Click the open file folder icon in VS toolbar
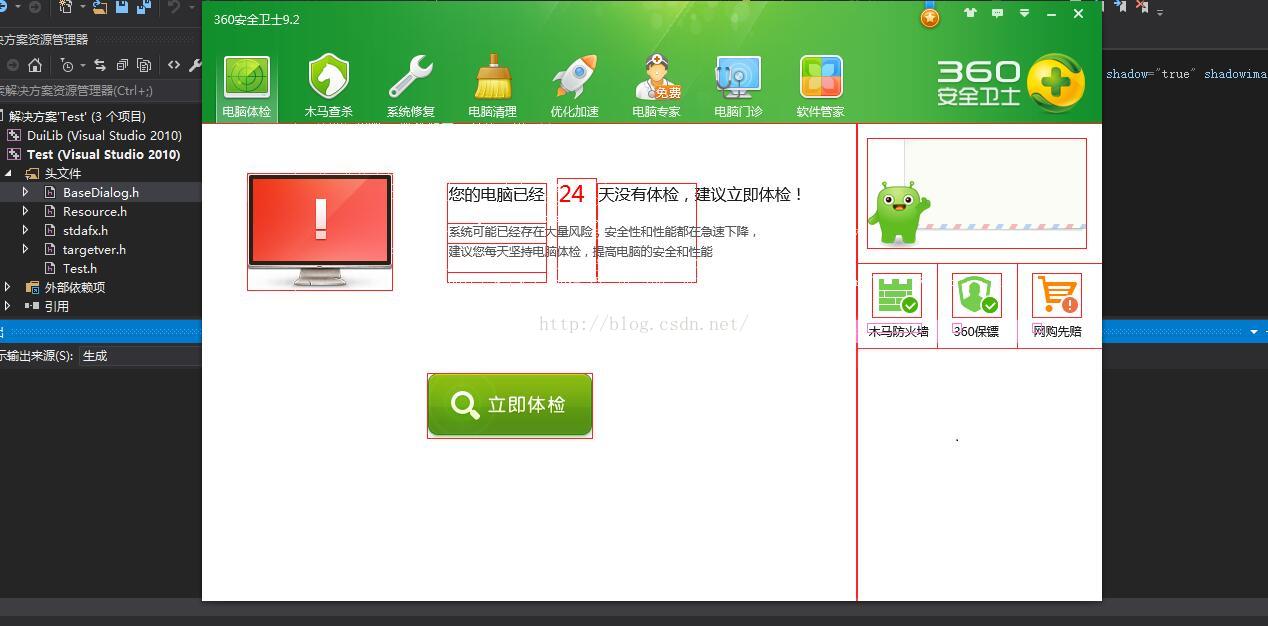Screen dimensions: 1268x626 (100, 7)
